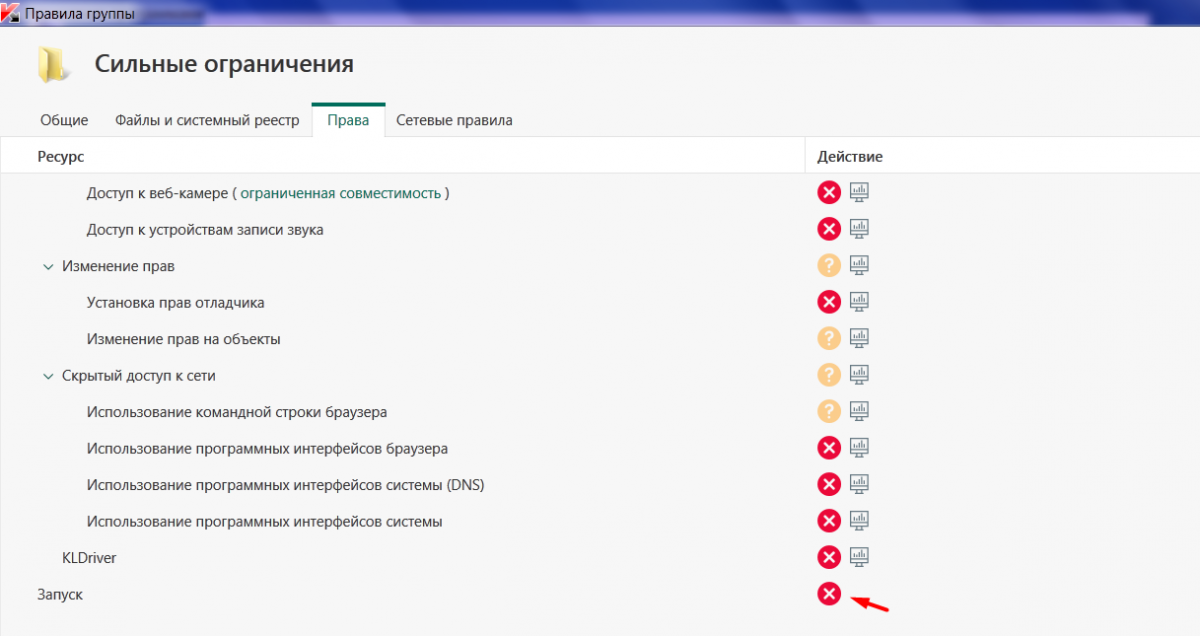The width and height of the screenshot is (1200, 636).
Task: Click the logging icon in webcam access row
Action: click(859, 192)
